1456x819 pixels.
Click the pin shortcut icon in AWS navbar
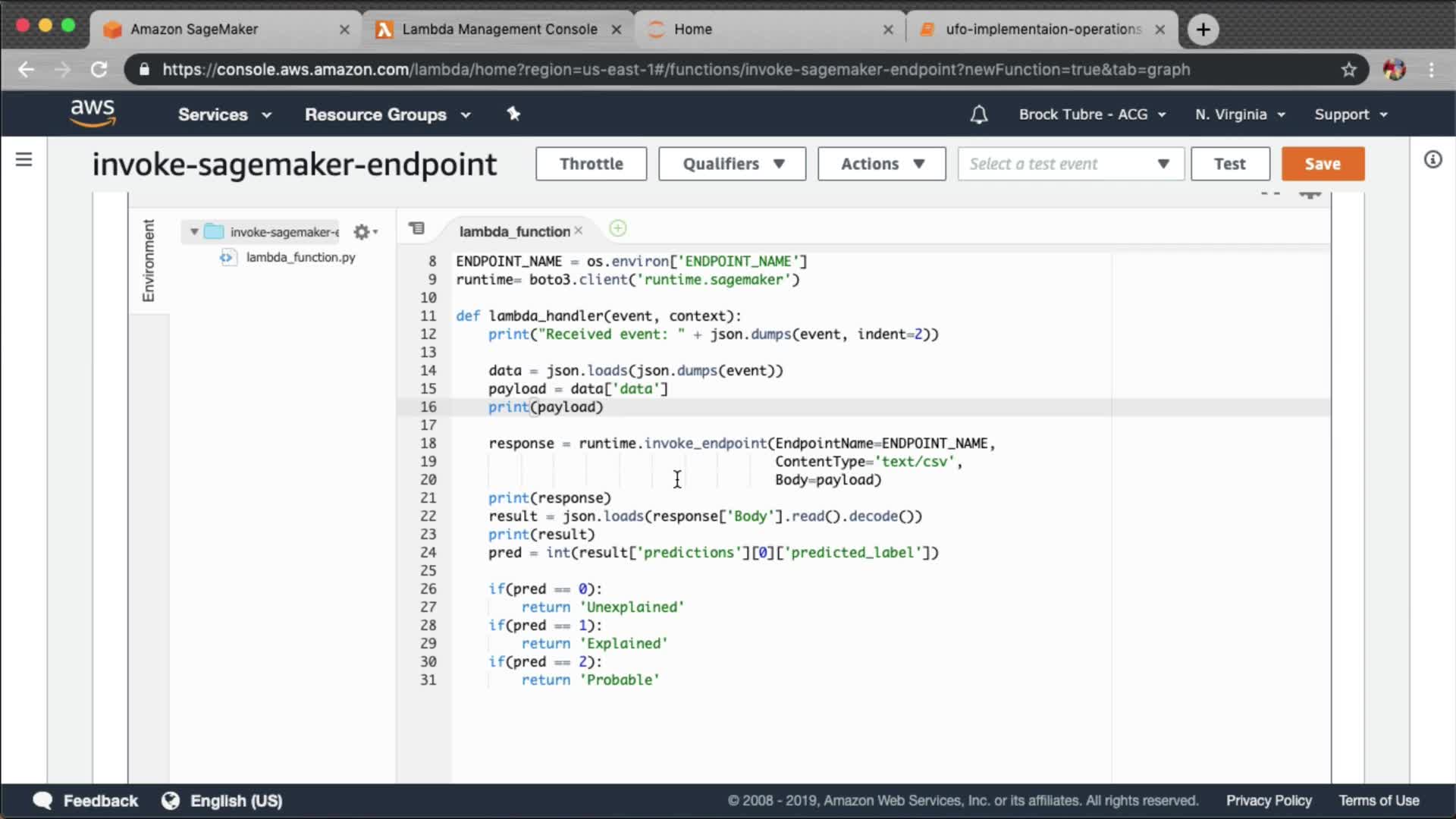point(513,114)
